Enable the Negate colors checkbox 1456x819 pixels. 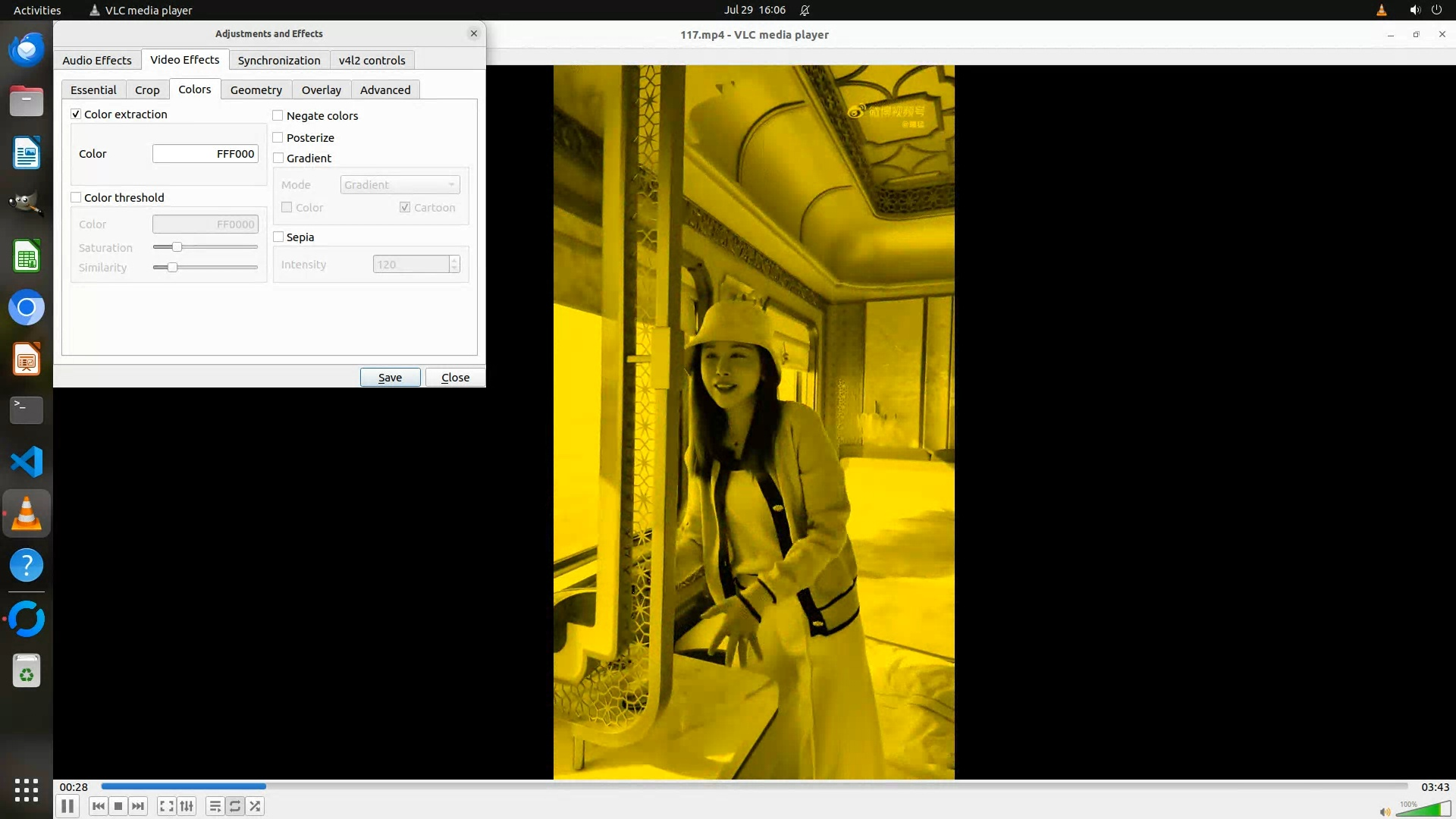278,116
